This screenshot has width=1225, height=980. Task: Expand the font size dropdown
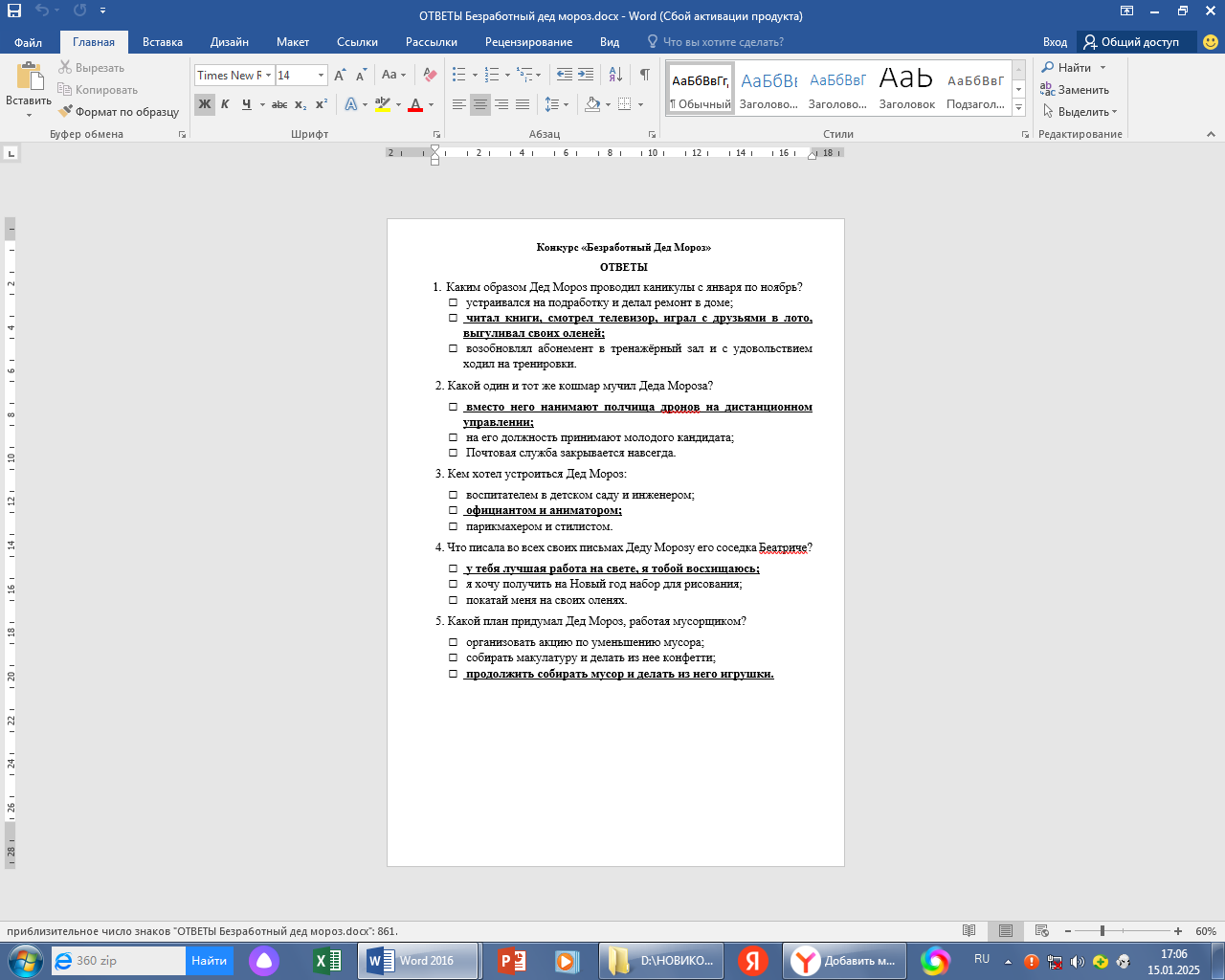coord(321,75)
